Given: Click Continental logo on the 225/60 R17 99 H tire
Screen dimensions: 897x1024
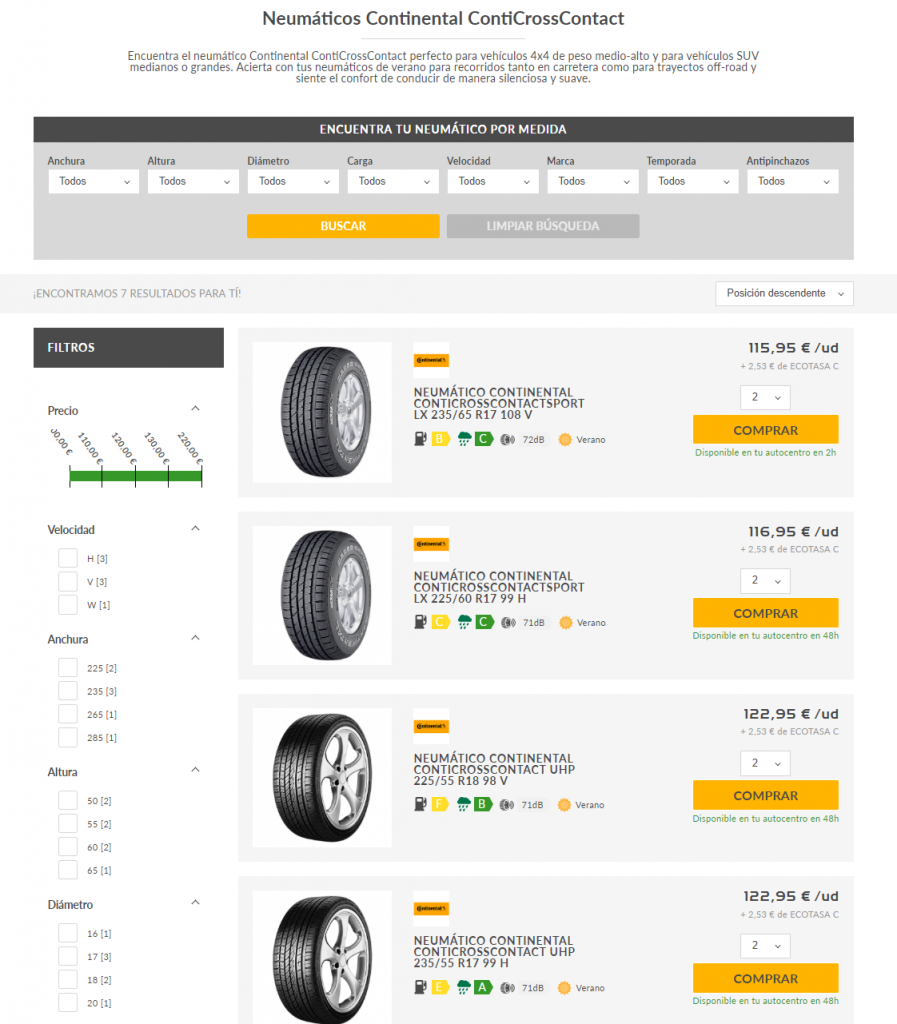Looking at the screenshot, I should [431, 543].
